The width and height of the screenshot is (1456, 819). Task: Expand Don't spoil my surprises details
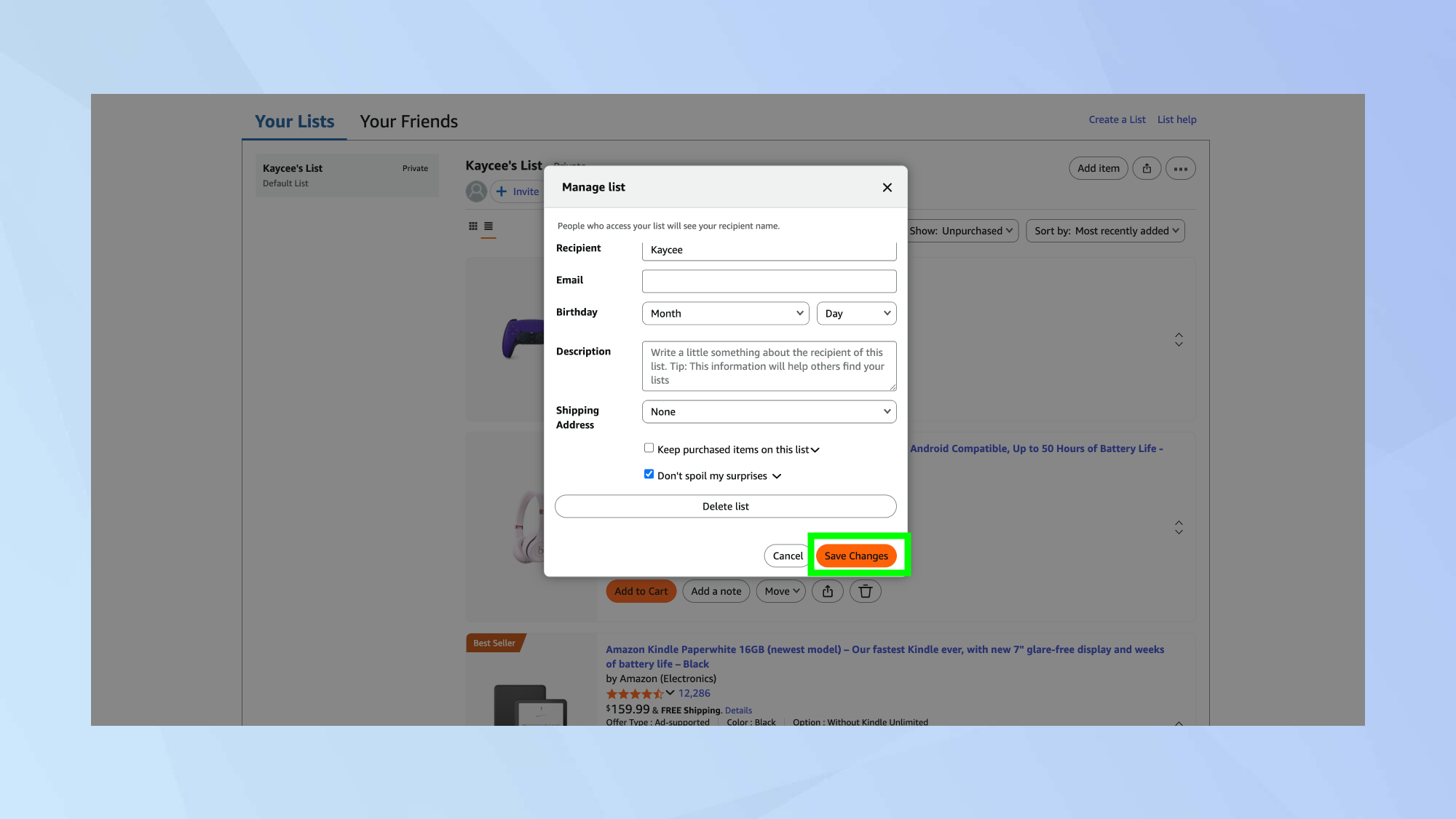point(777,476)
